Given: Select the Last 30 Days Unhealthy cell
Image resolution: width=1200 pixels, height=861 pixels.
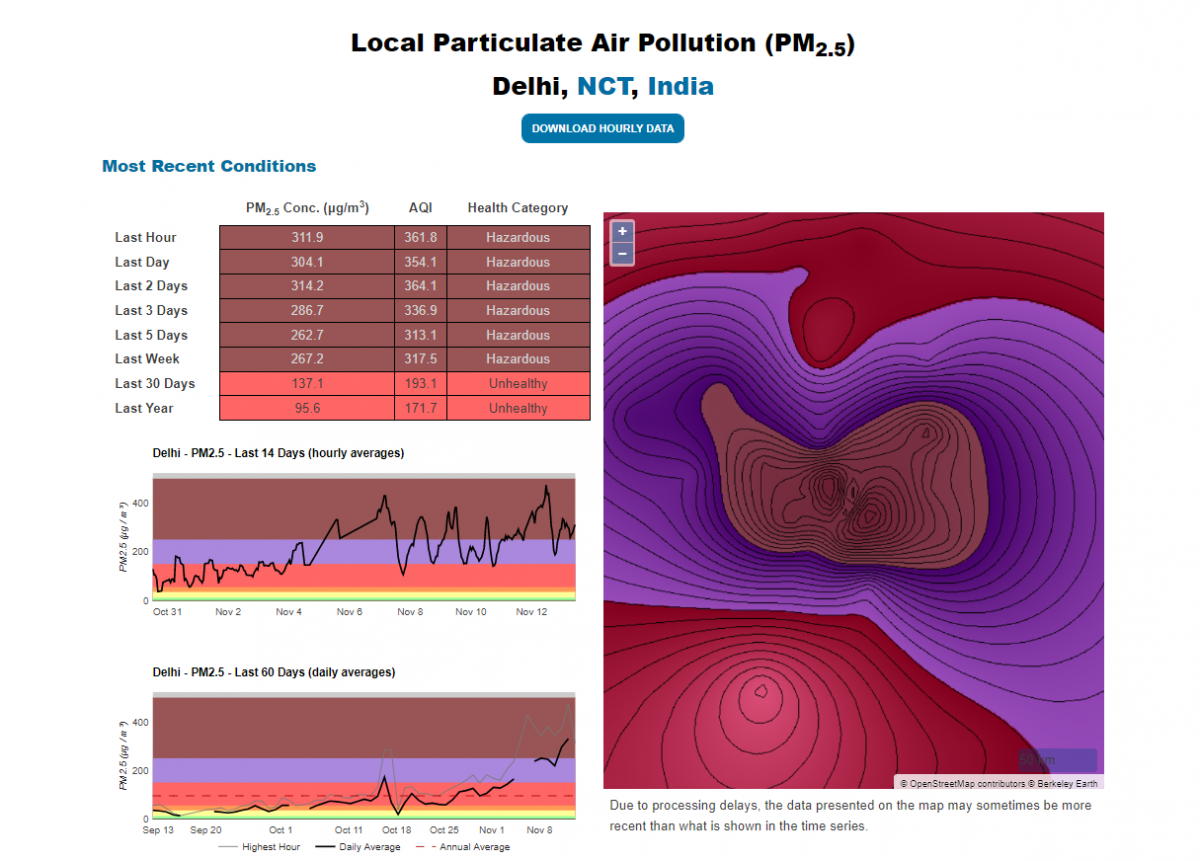Looking at the screenshot, I should pos(518,384).
